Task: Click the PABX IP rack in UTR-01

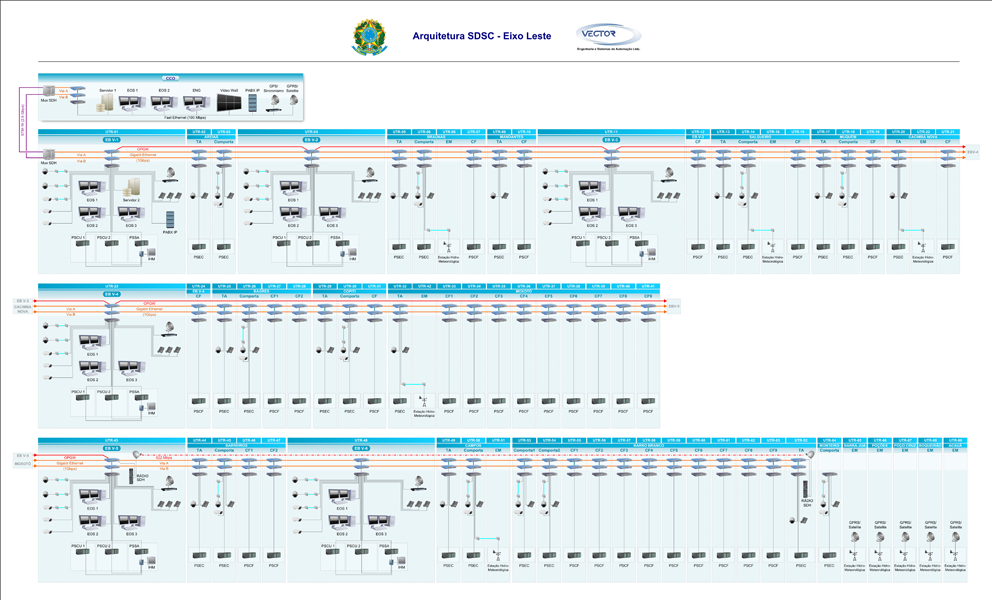Action: pos(169,220)
